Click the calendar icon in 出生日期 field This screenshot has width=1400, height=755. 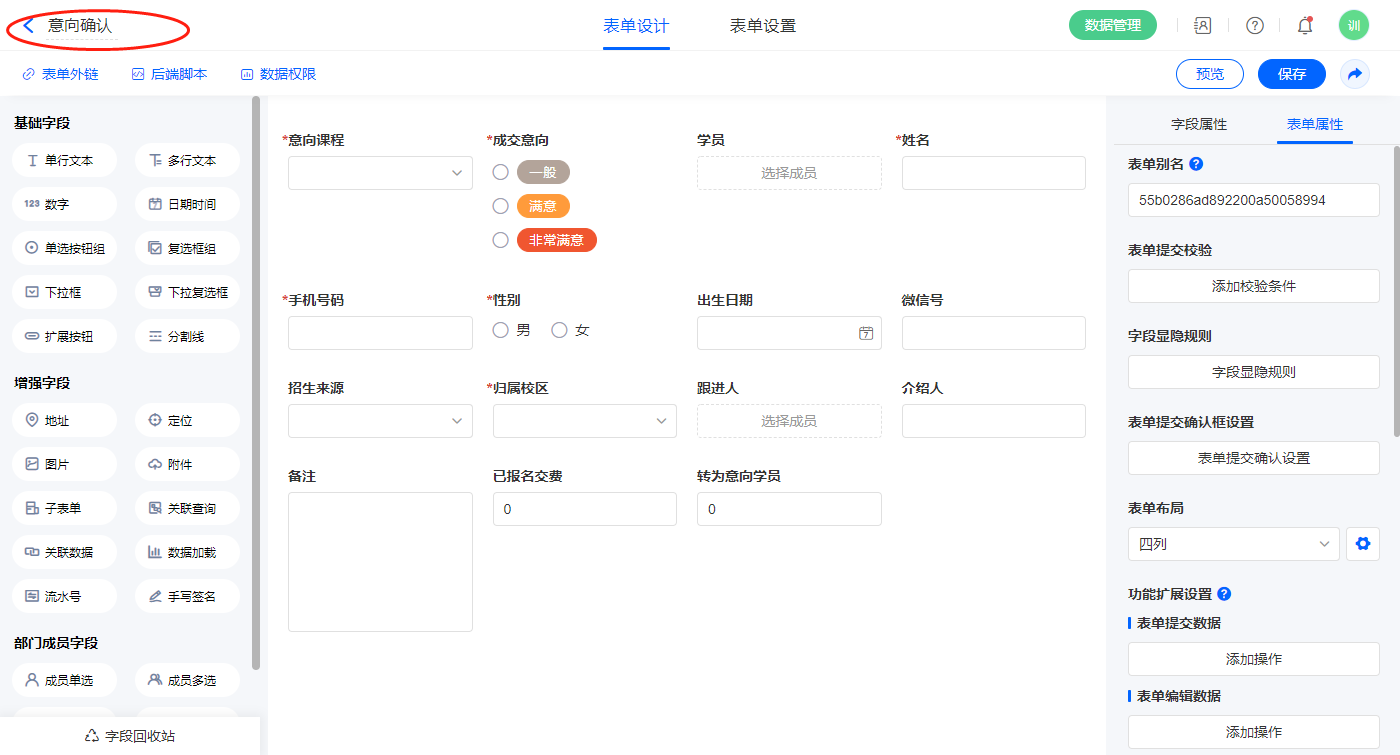866,333
